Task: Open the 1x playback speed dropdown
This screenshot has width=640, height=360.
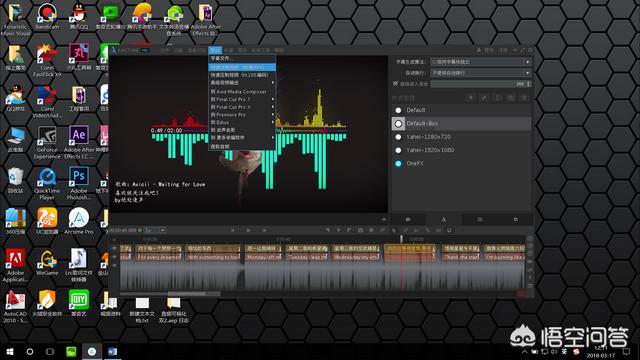Action: (156, 230)
